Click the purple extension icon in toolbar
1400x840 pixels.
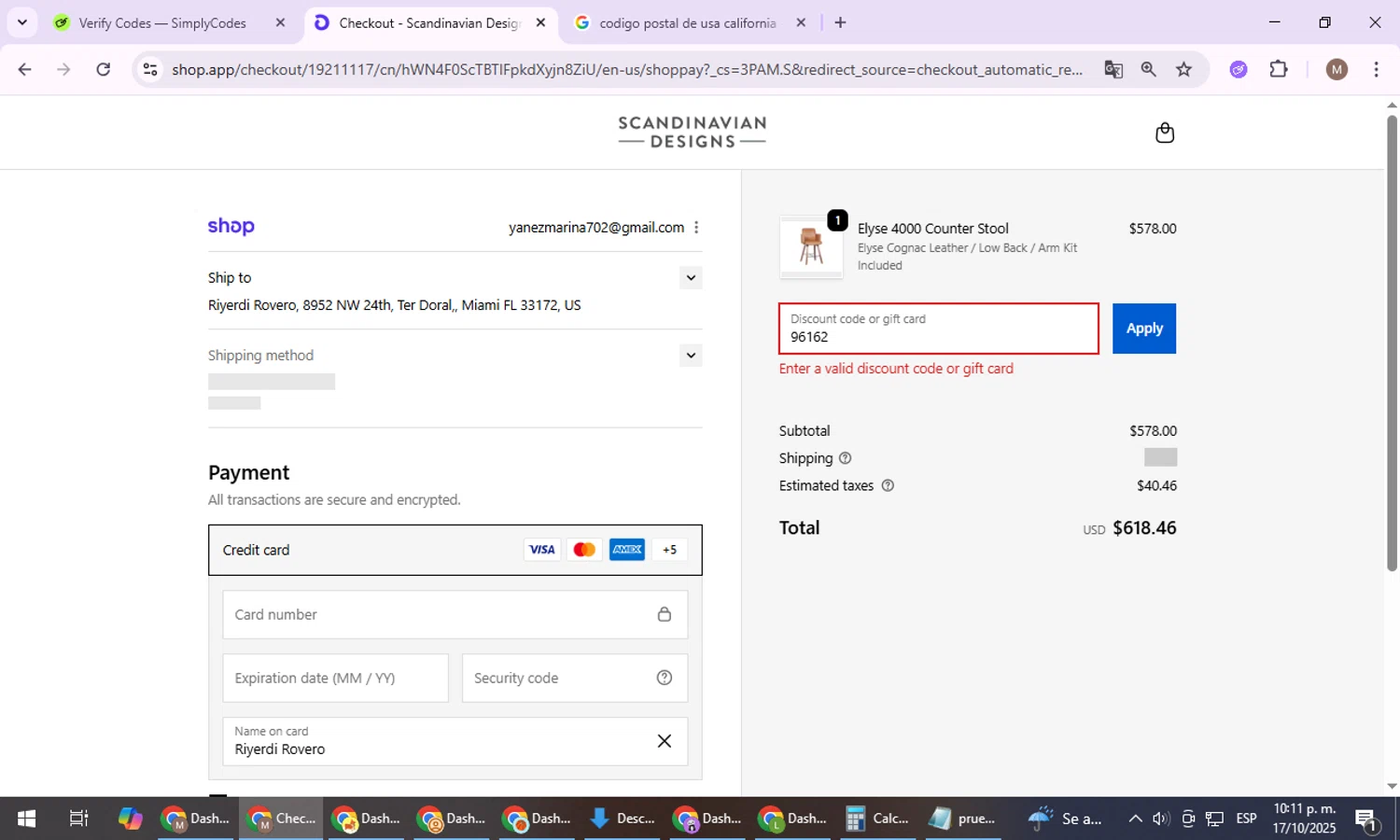point(1239,69)
